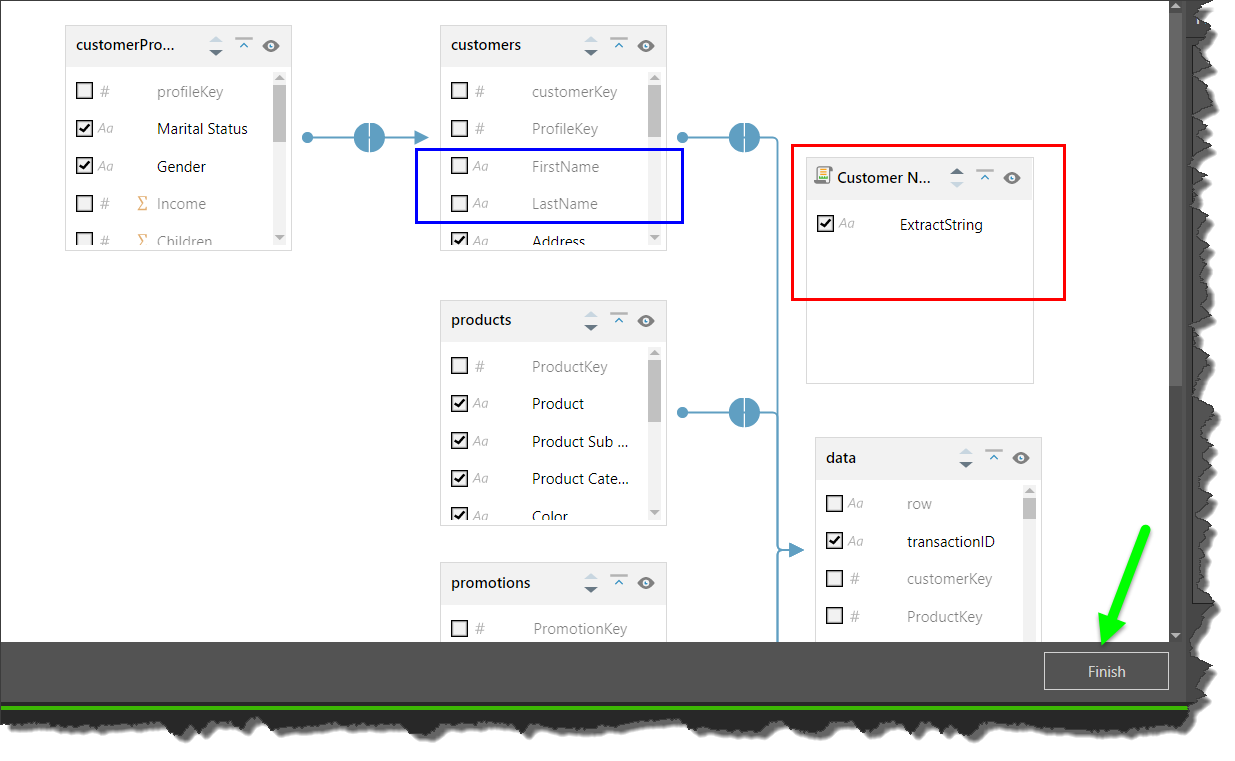Uncheck the Marital Status checkbox

85,128
